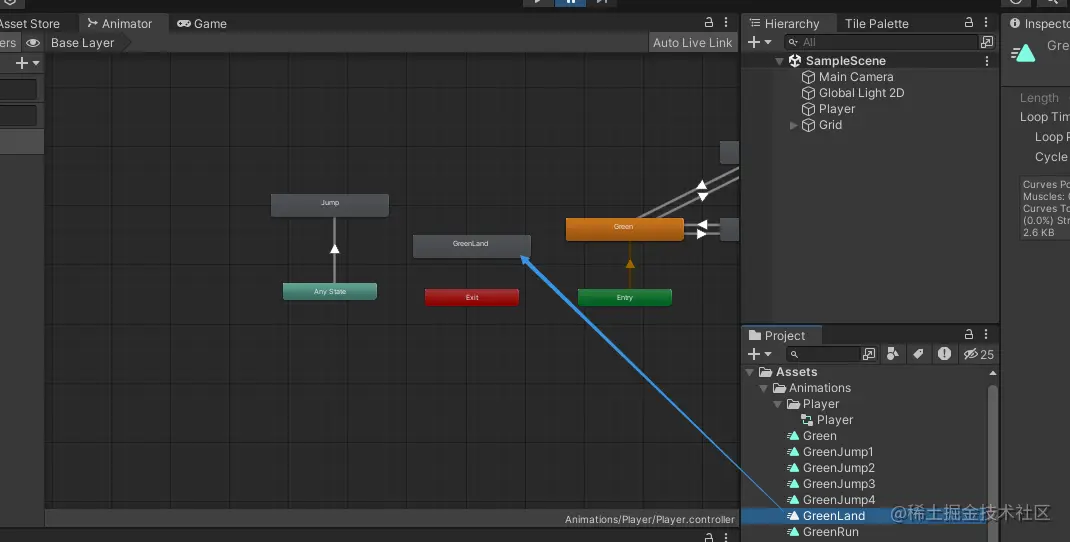Open the Project create plus dropdown
Screen dimensions: 1070x542
pyautogui.click(x=759, y=354)
